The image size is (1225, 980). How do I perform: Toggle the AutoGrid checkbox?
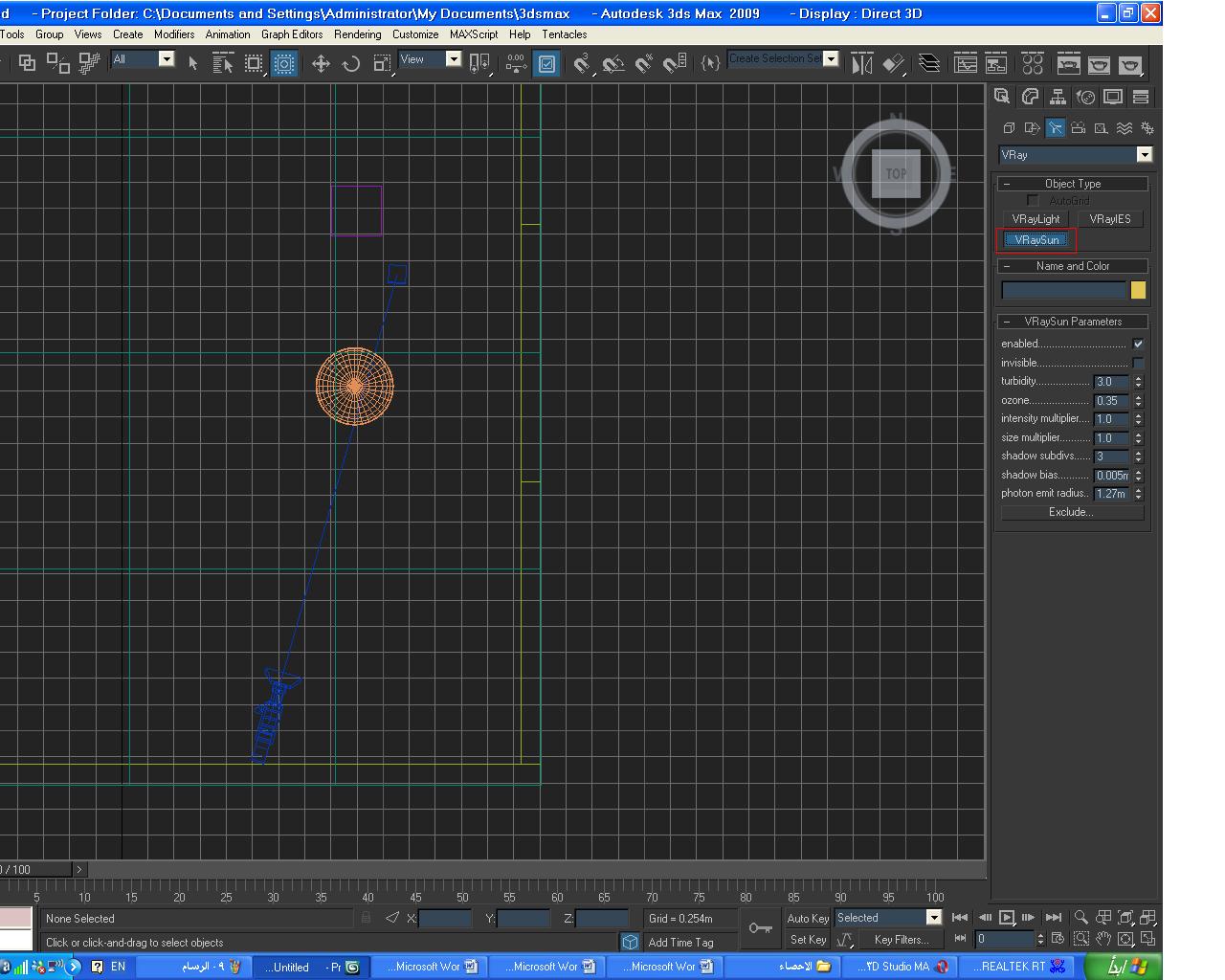tap(1033, 200)
